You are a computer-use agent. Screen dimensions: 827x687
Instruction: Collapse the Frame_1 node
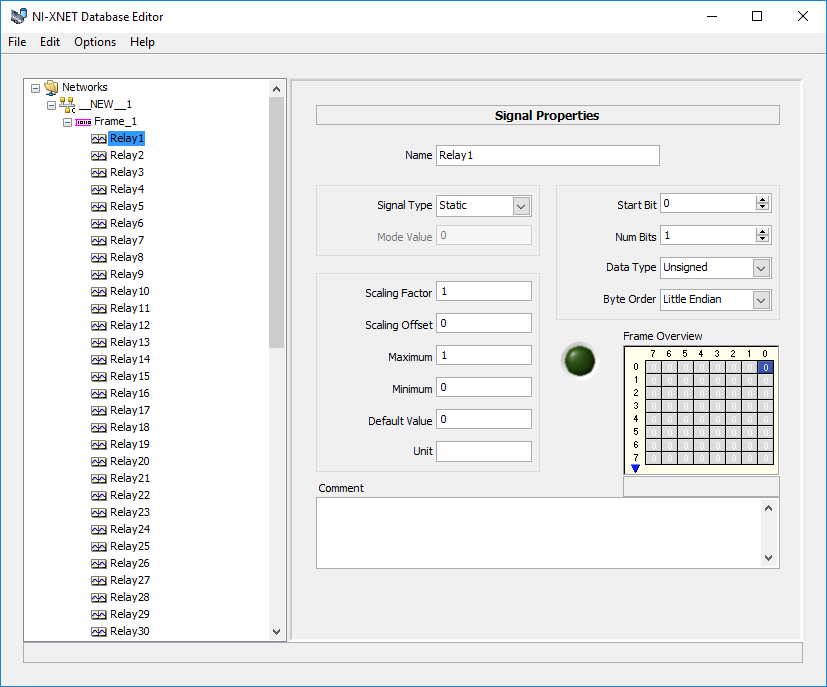[x=68, y=122]
